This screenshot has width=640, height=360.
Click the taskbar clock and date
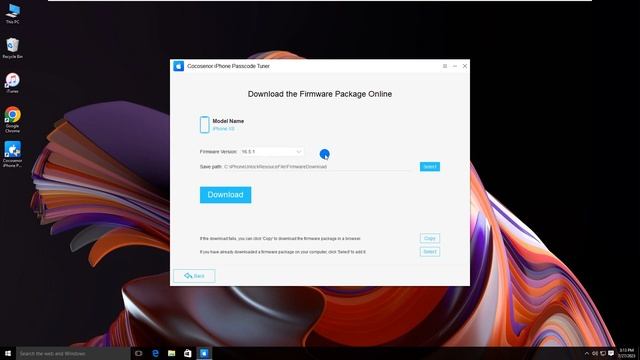(x=627, y=353)
